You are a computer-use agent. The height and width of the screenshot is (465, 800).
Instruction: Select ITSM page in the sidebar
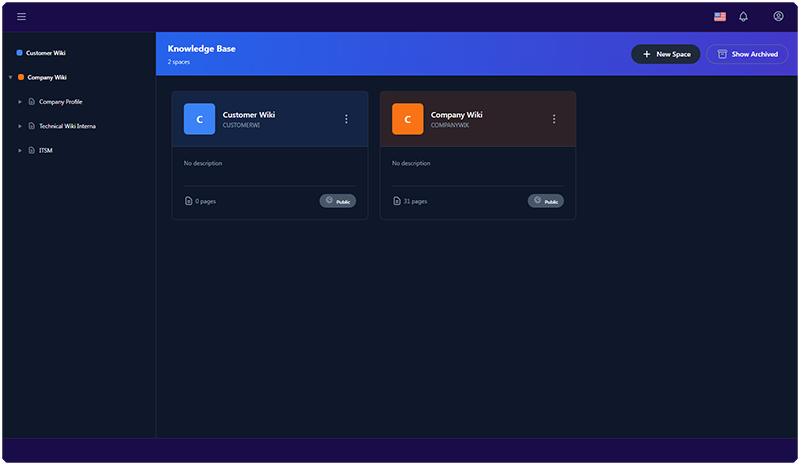[x=46, y=150]
